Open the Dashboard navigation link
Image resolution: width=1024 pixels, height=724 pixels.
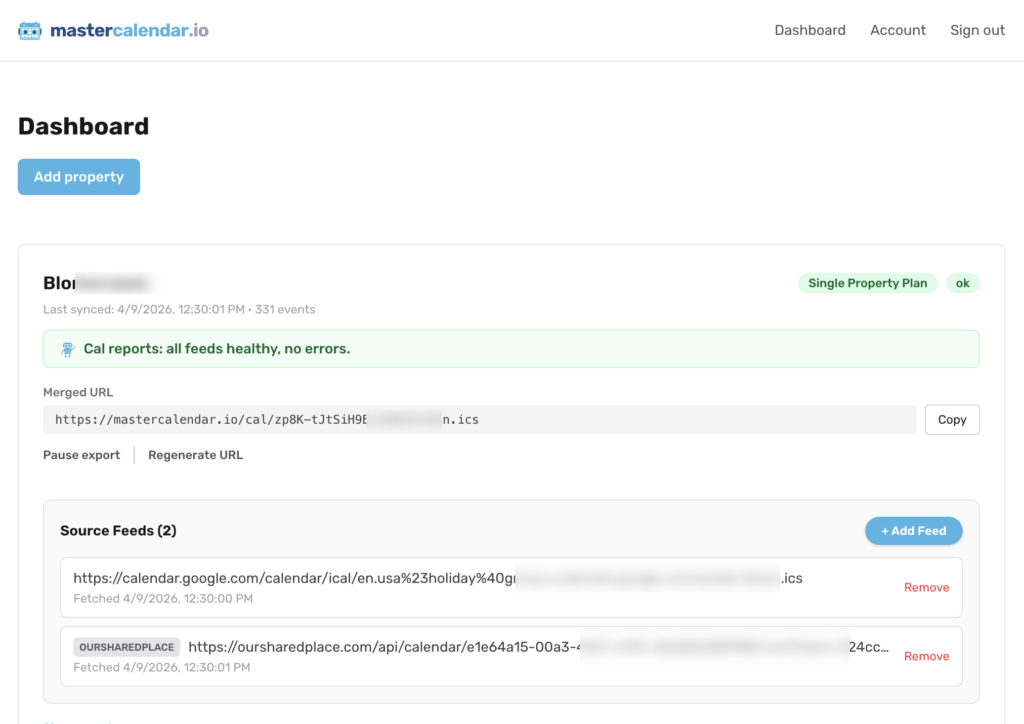(810, 30)
